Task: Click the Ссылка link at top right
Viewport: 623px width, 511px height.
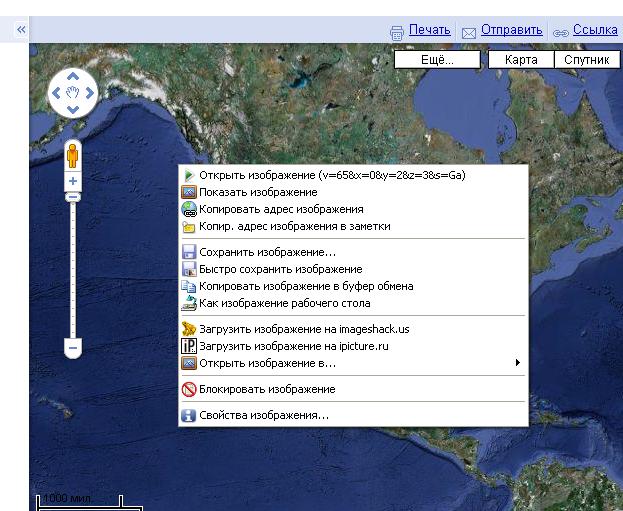Action: click(x=596, y=30)
